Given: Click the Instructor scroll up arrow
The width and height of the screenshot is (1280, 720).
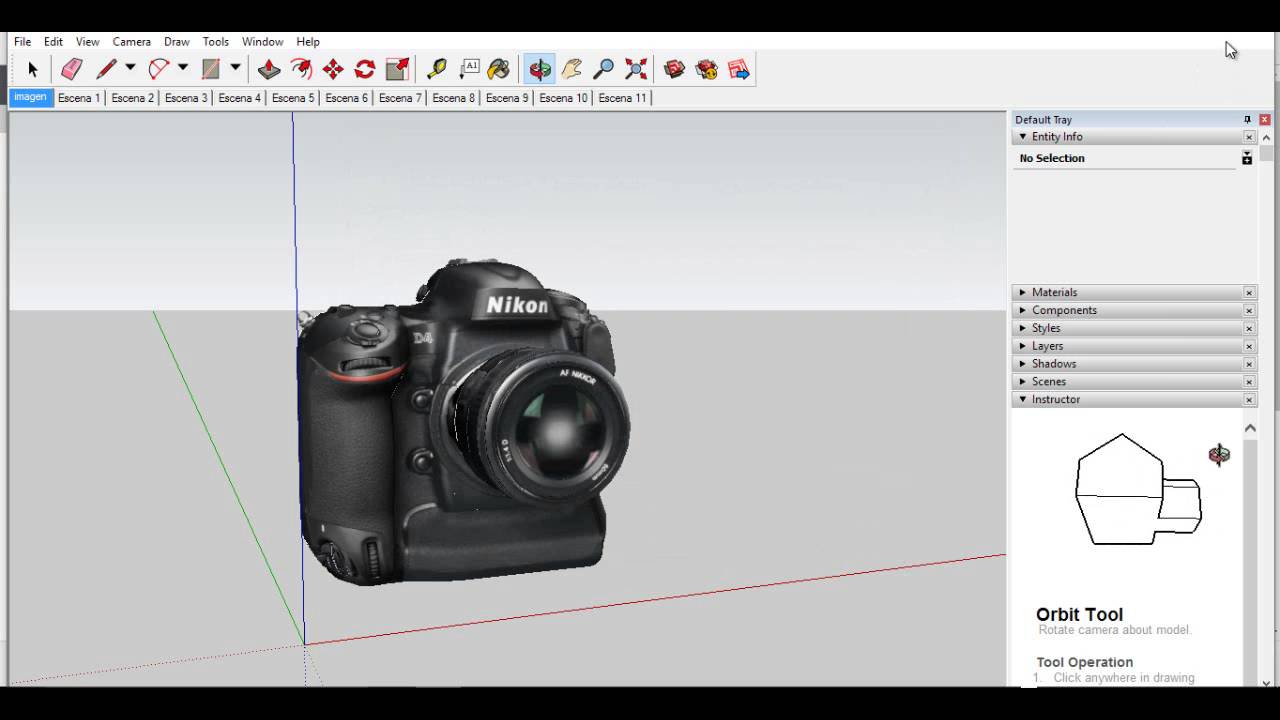Looking at the screenshot, I should click(1250, 428).
